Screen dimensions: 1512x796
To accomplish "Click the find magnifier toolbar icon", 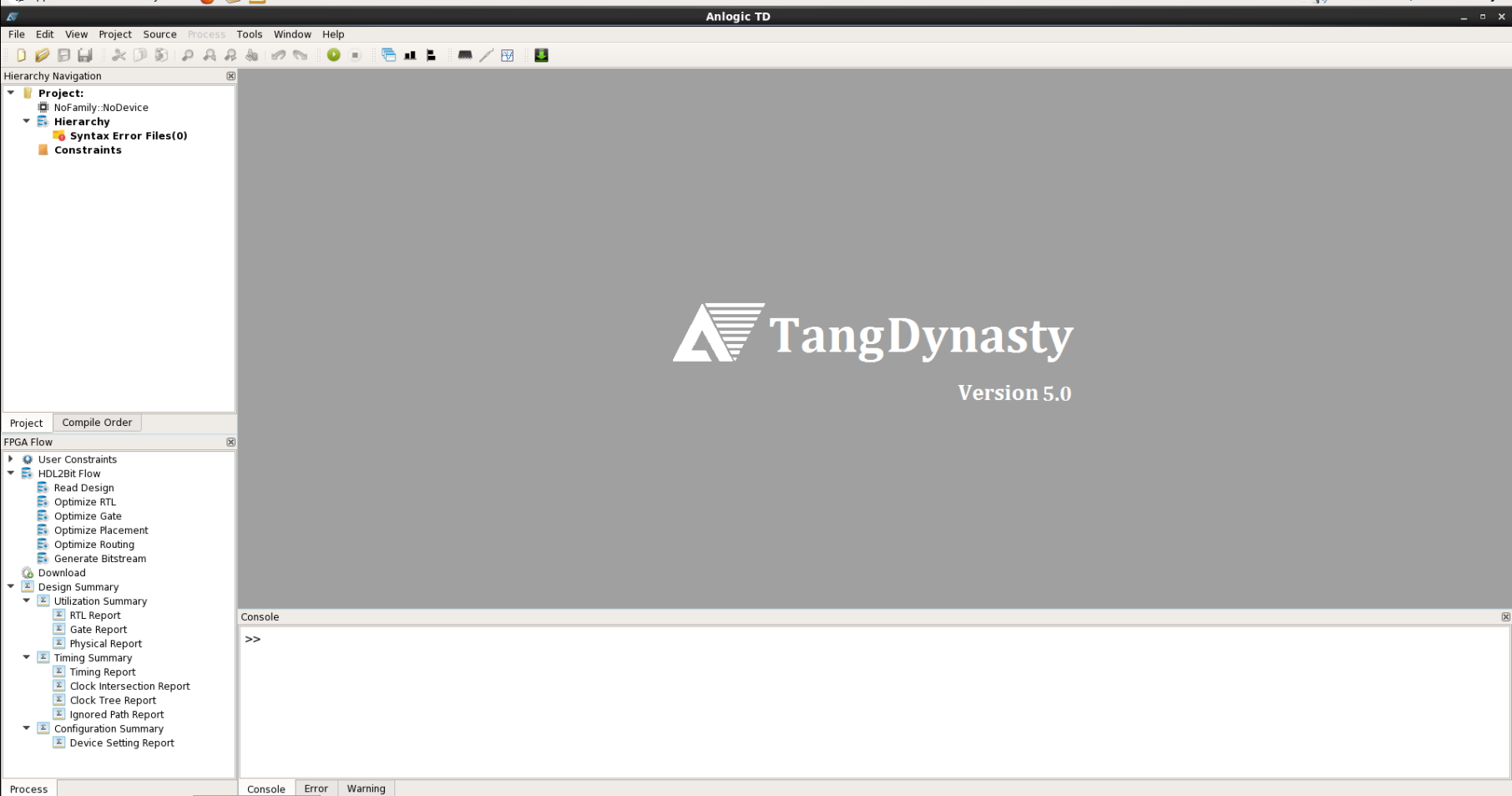I will pyautogui.click(x=188, y=55).
